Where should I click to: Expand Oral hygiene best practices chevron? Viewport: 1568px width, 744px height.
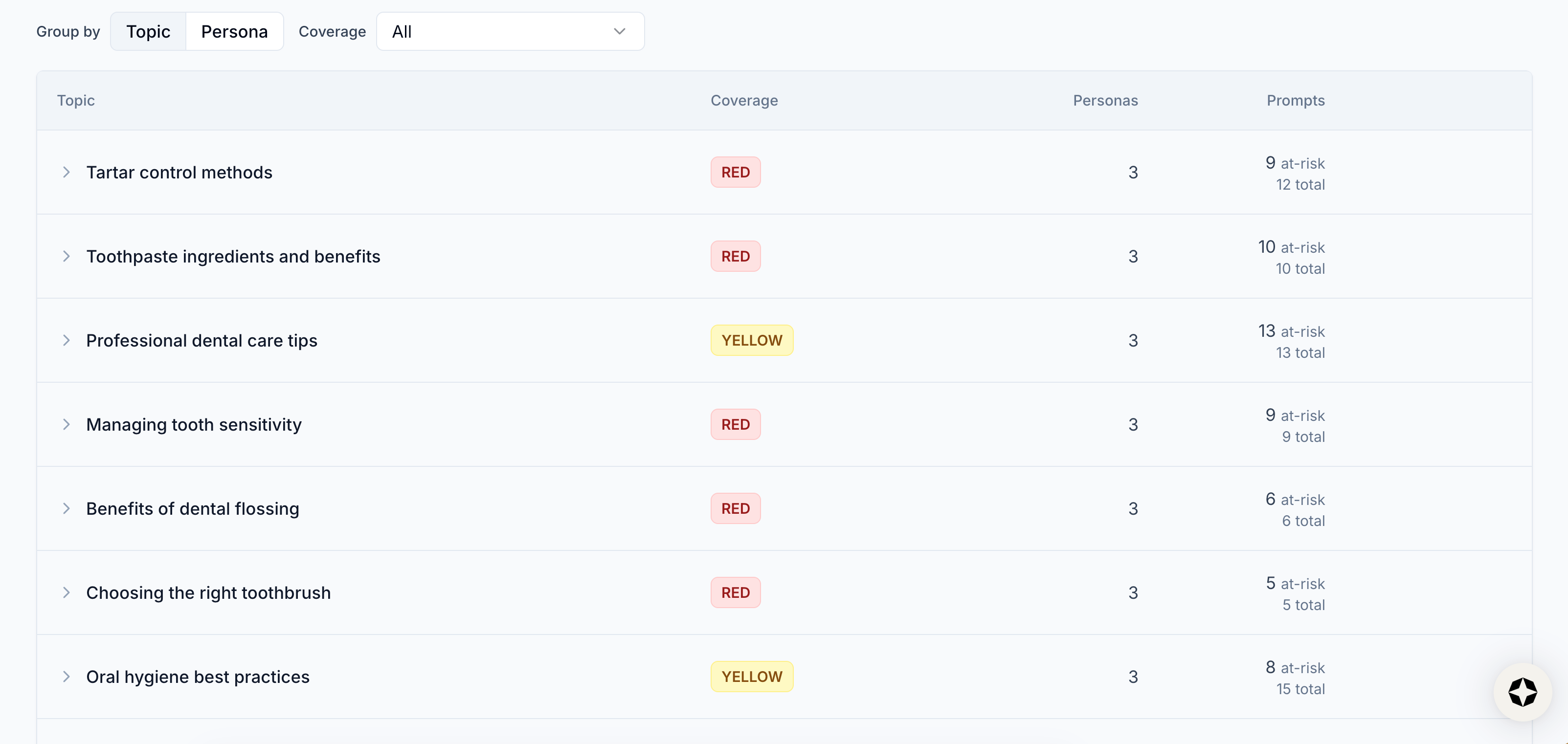(x=67, y=676)
